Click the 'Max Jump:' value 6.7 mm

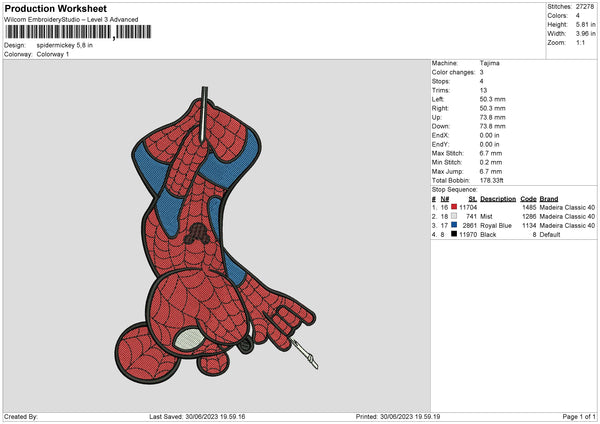pyautogui.click(x=491, y=171)
